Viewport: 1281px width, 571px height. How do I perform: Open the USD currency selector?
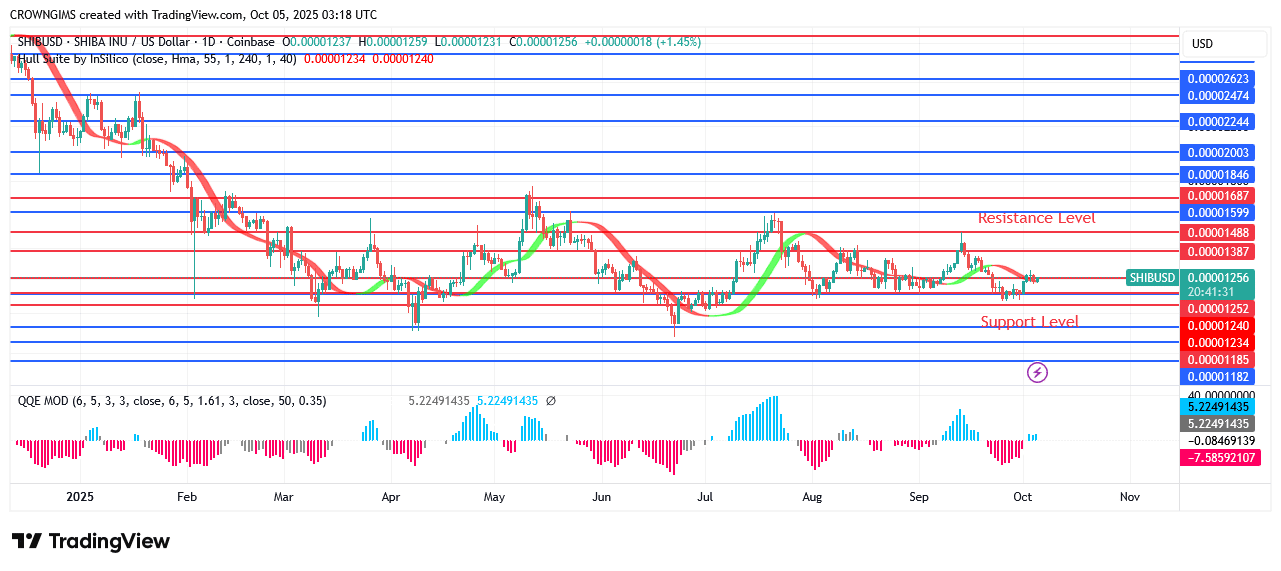(x=1201, y=44)
